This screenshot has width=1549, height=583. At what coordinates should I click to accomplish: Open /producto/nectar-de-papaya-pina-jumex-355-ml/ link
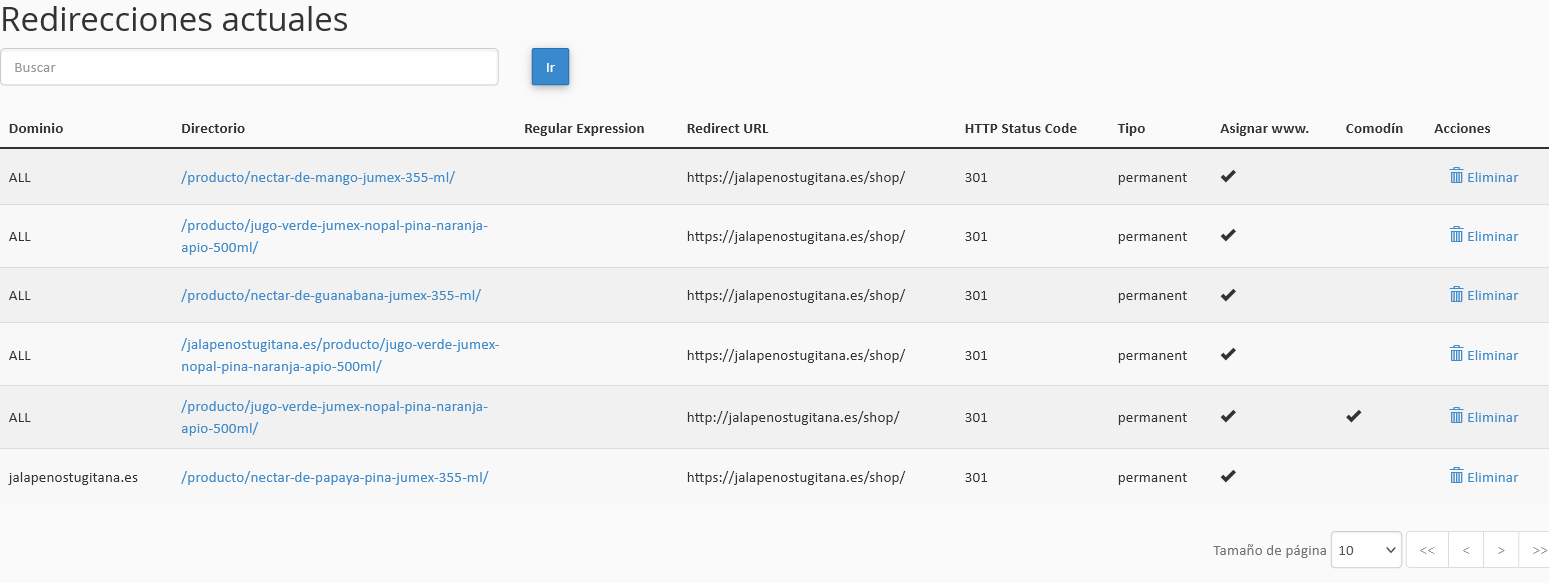pos(335,477)
